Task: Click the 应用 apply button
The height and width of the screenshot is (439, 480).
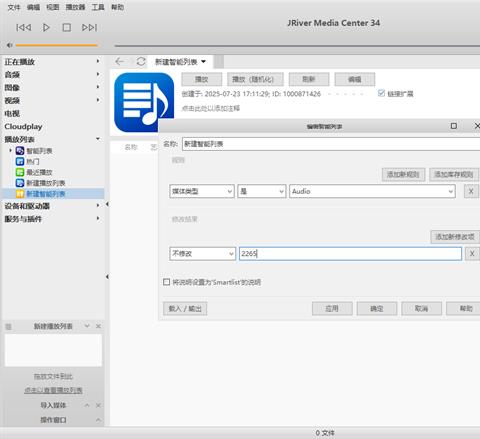Action: [x=332, y=309]
